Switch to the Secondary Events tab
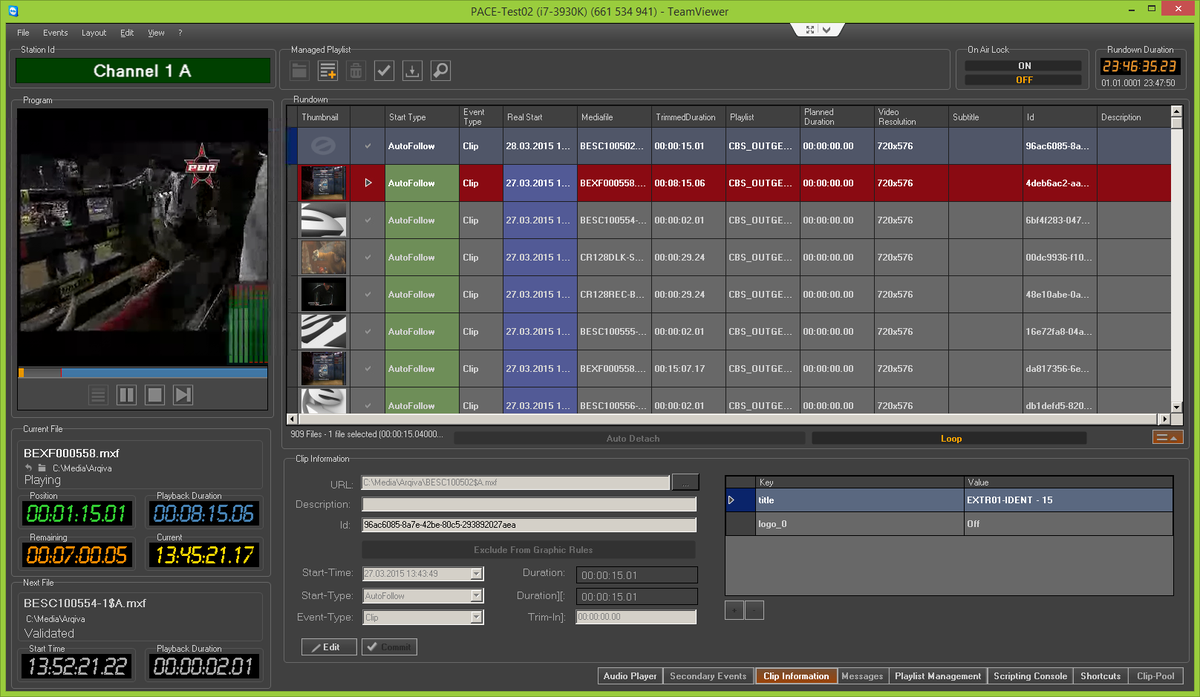 [x=708, y=676]
